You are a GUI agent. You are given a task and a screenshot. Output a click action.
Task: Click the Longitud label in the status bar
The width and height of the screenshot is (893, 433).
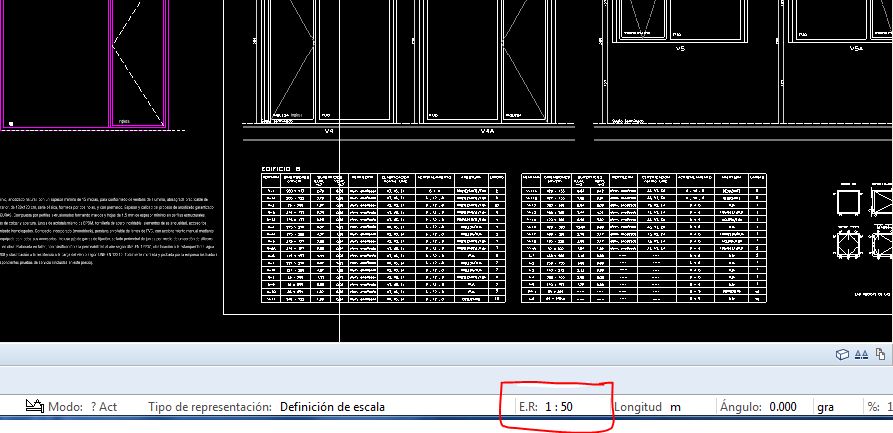(638, 407)
